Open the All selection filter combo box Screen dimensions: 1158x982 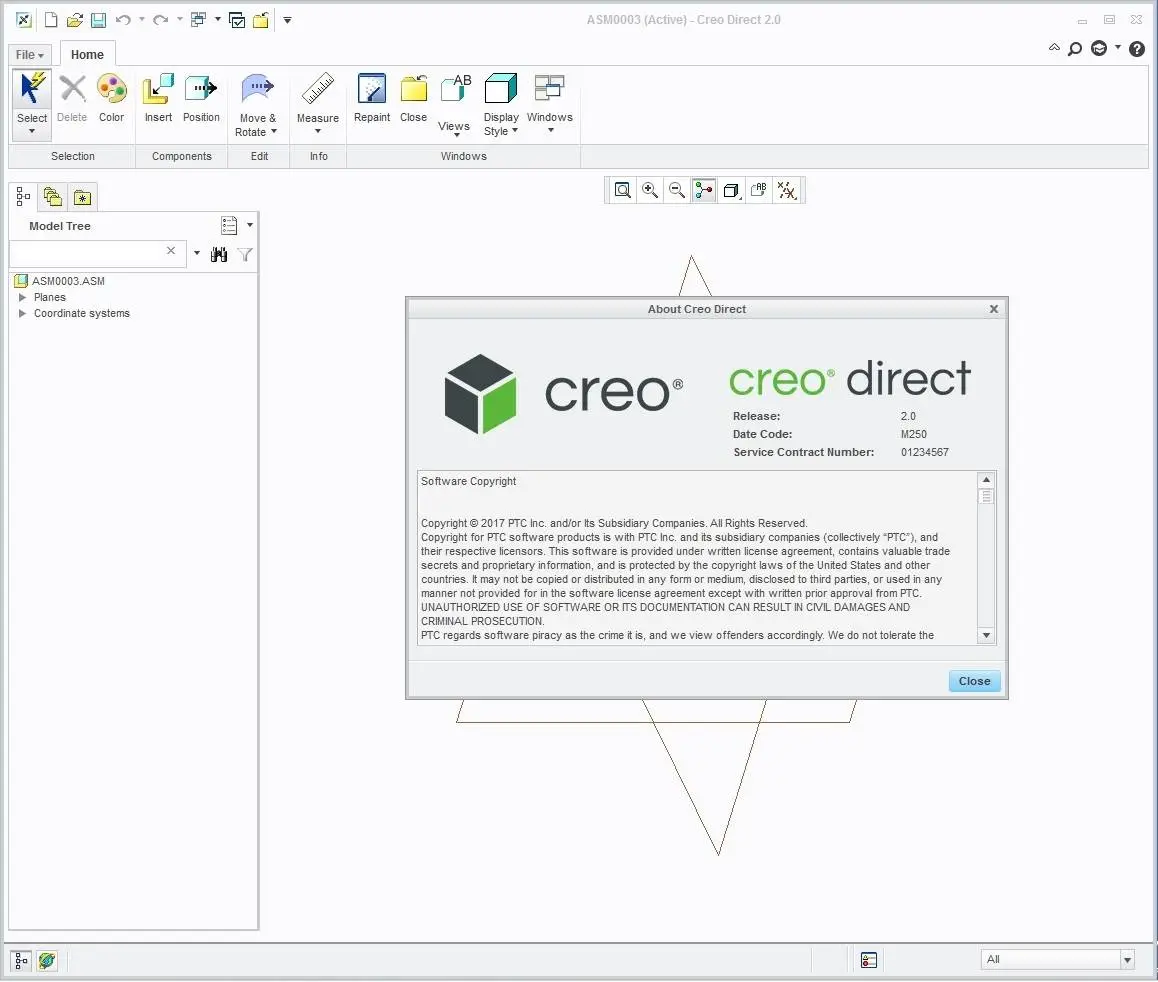(x=1058, y=960)
